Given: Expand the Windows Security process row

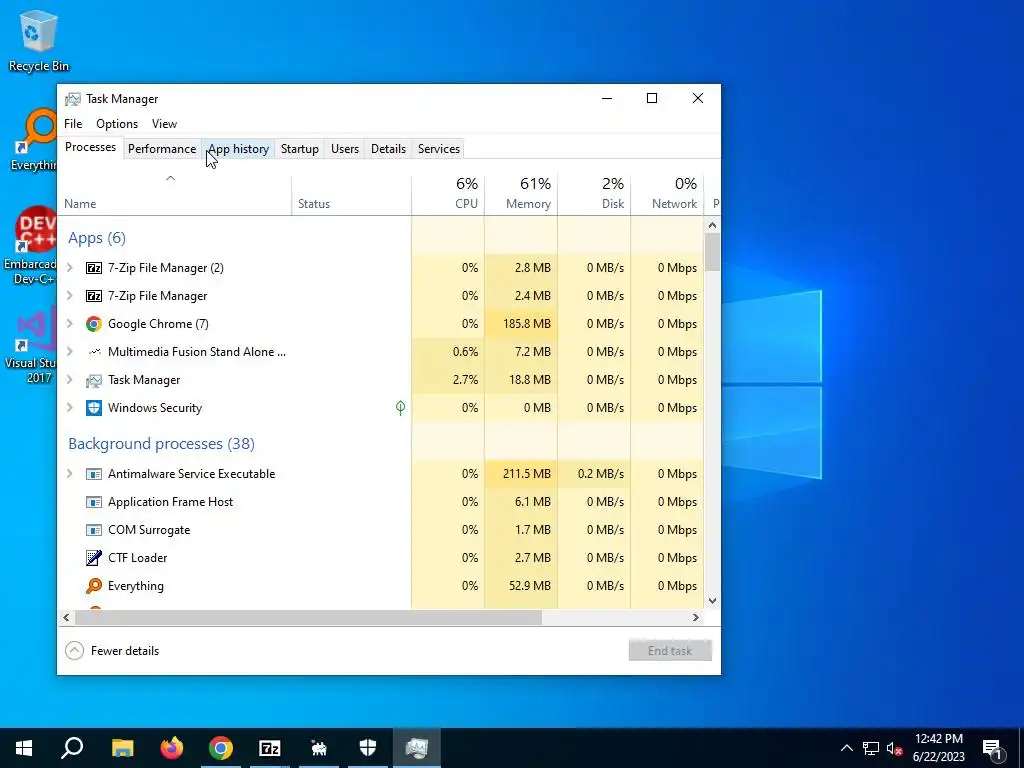Looking at the screenshot, I should pyautogui.click(x=70, y=408).
